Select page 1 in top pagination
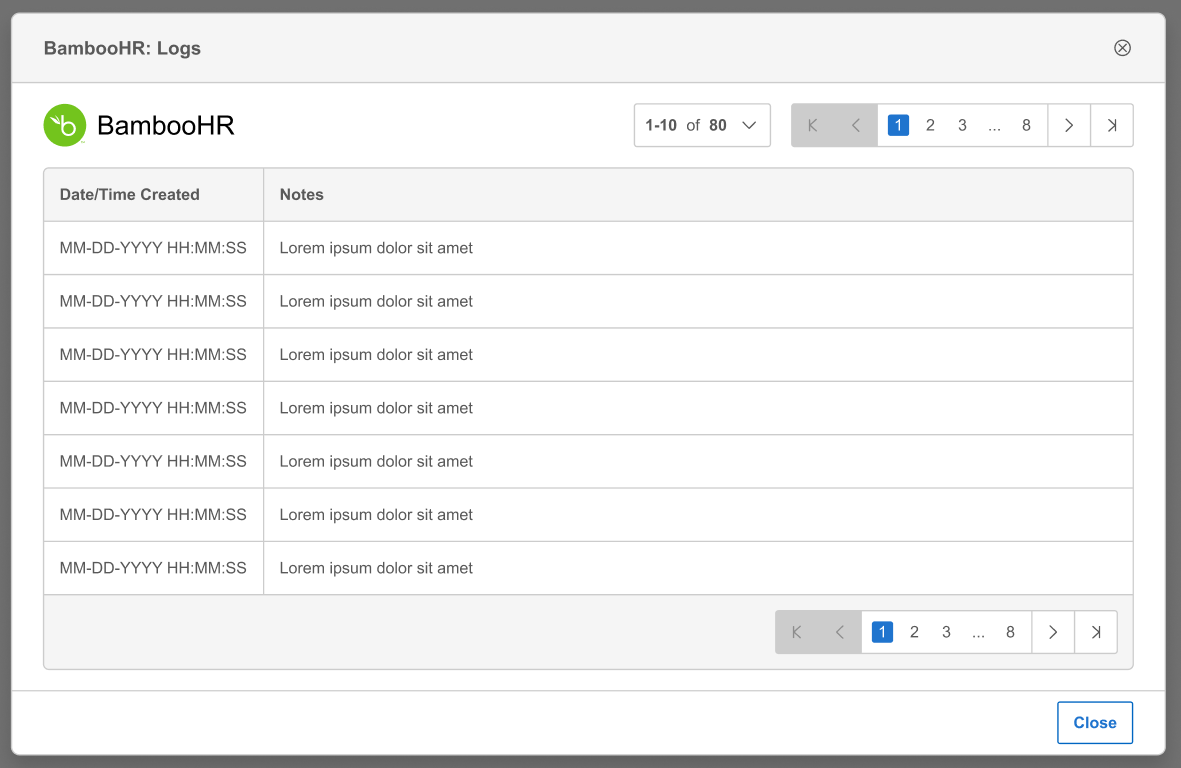 (x=898, y=125)
